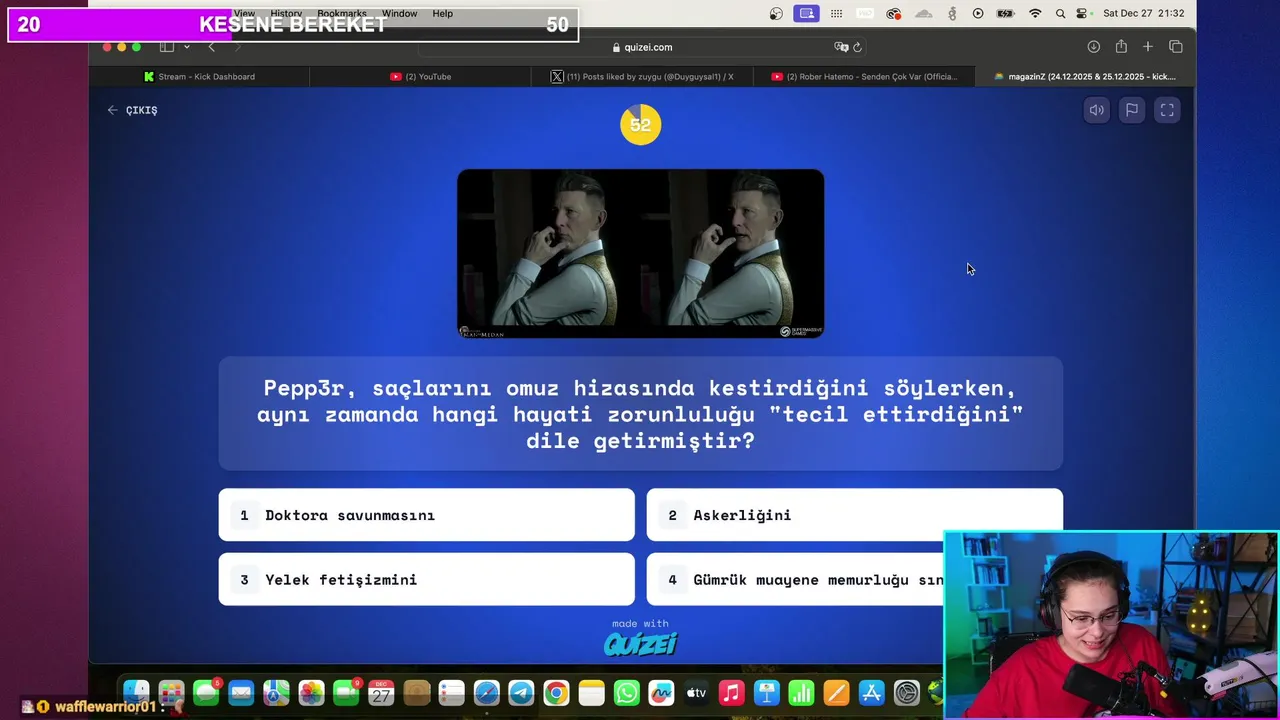
Task: Click the quizei.com address bar
Action: (x=641, y=47)
